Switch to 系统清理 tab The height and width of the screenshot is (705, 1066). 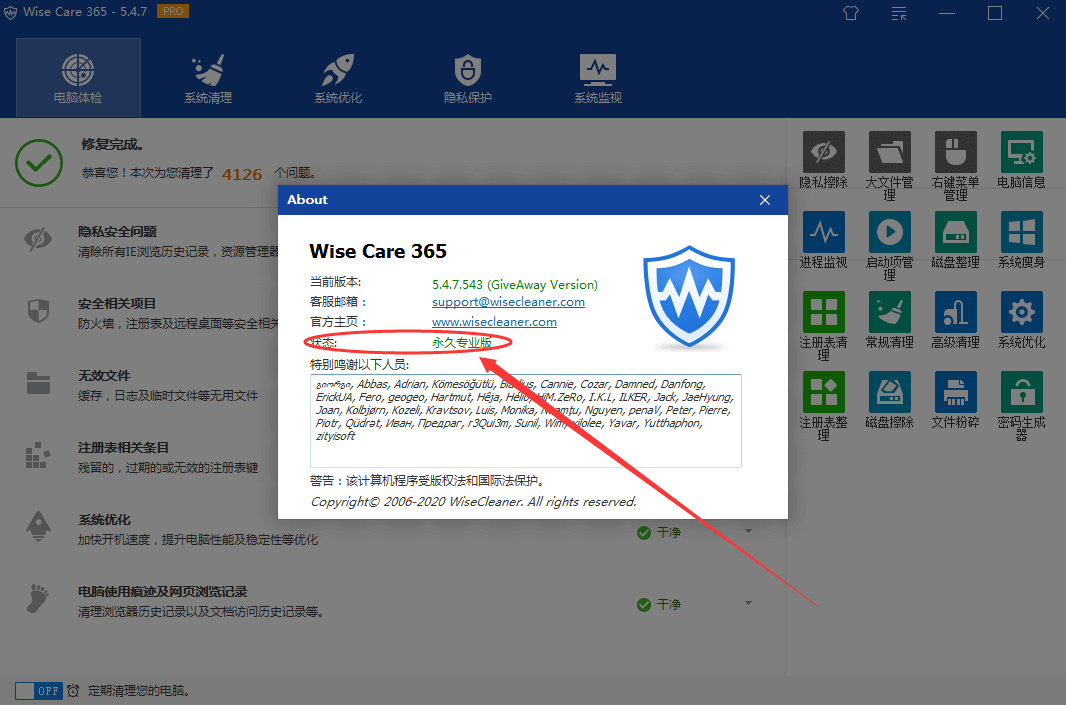click(x=208, y=78)
